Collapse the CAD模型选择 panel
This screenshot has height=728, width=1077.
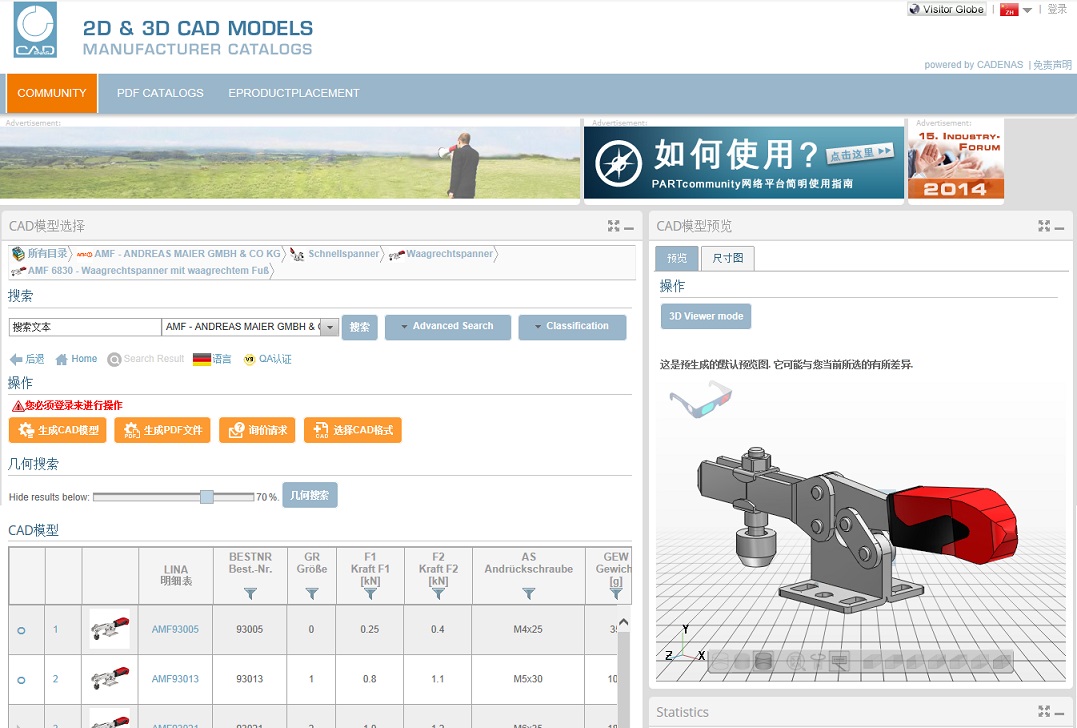[x=629, y=227]
